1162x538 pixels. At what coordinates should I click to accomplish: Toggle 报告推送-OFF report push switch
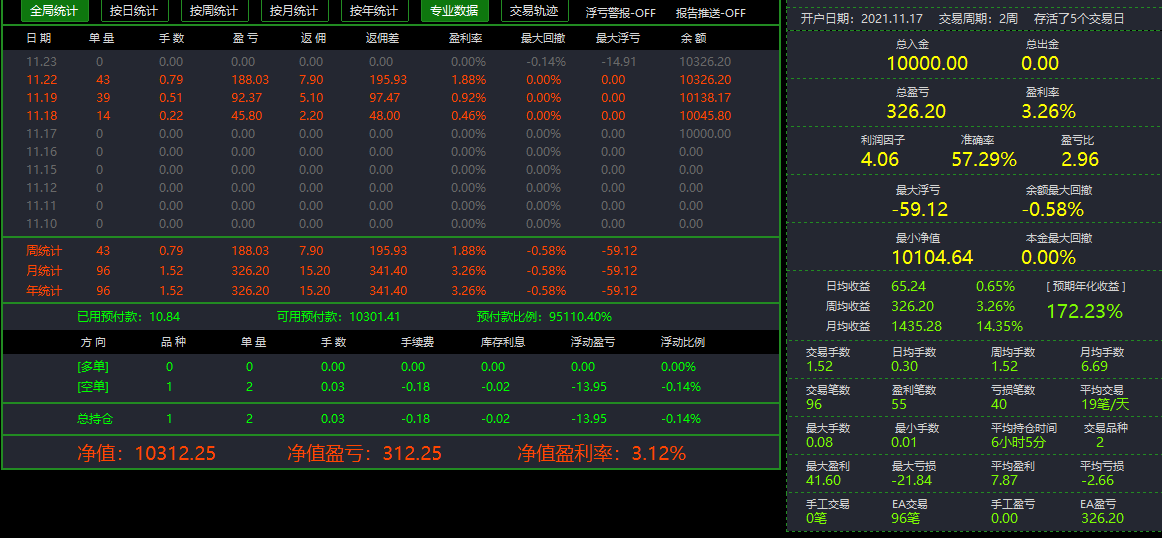coord(711,13)
